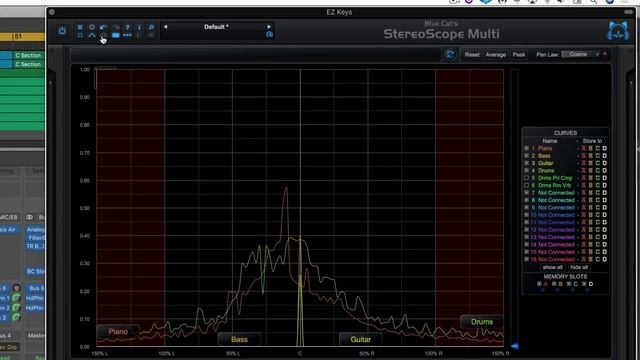Open the Default preset name menu
The width and height of the screenshot is (640, 360).
click(x=216, y=27)
